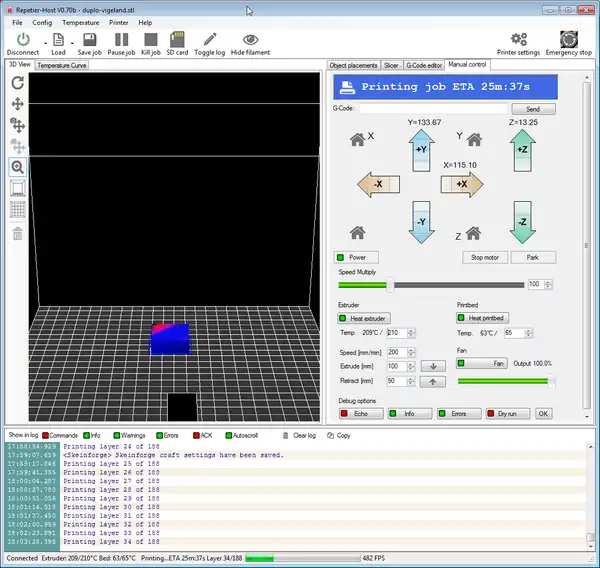The width and height of the screenshot is (600, 568).
Task: Select the zoom magnifier view tool
Action: pyautogui.click(x=17, y=167)
